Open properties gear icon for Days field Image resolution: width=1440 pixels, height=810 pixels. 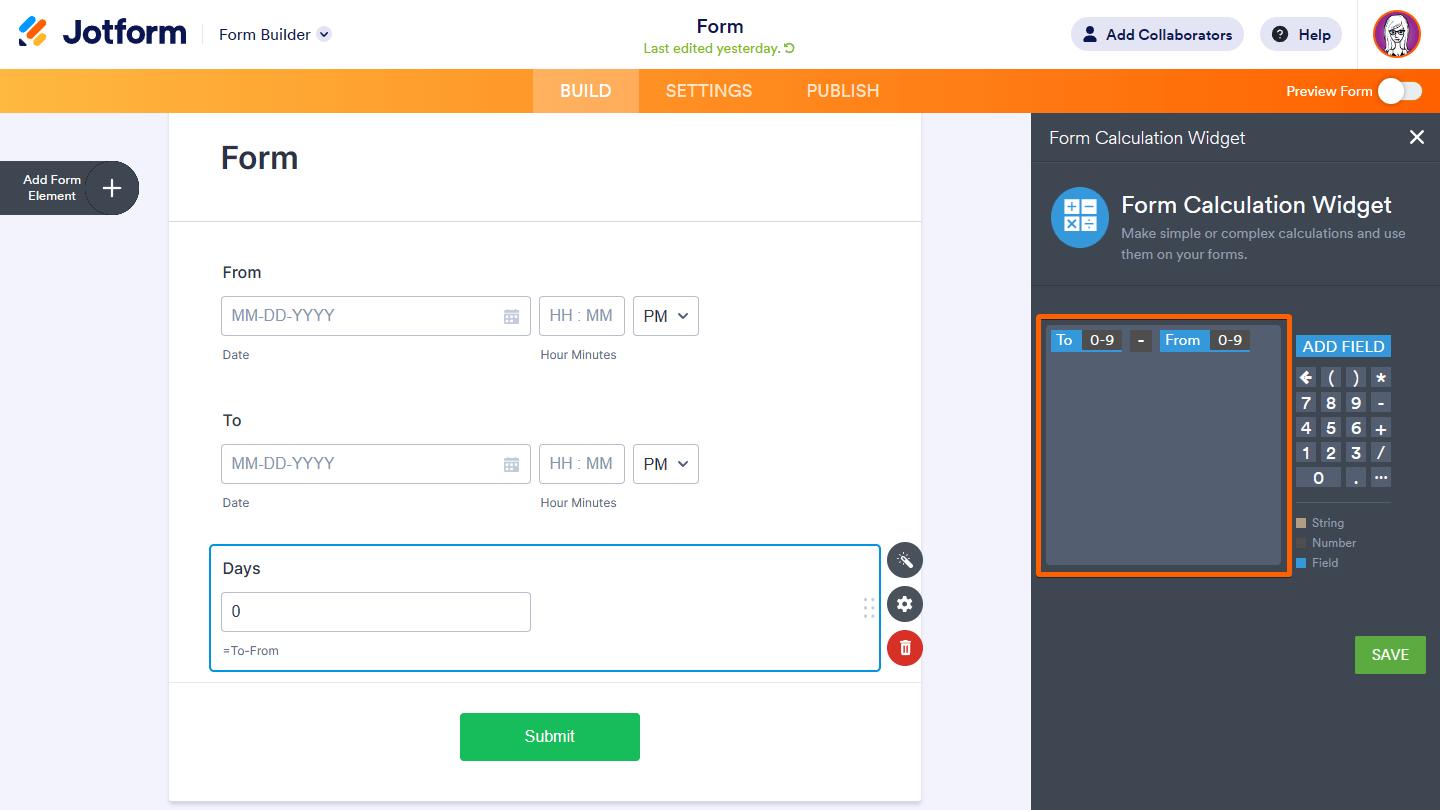tap(905, 604)
